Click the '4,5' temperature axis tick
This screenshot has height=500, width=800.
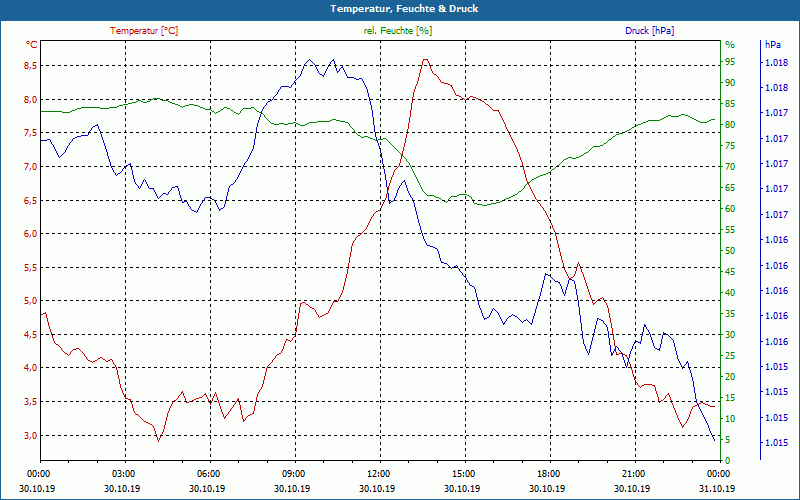[31, 335]
